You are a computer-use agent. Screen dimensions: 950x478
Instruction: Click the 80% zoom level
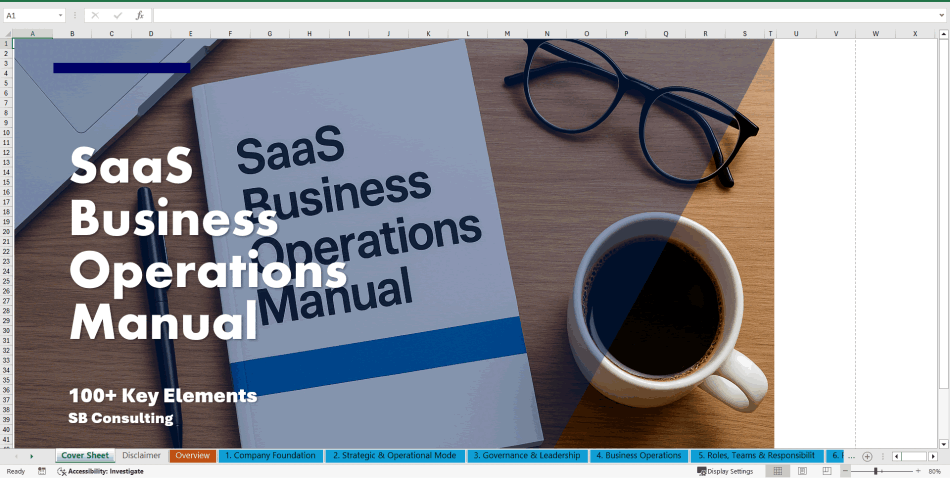[934, 471]
